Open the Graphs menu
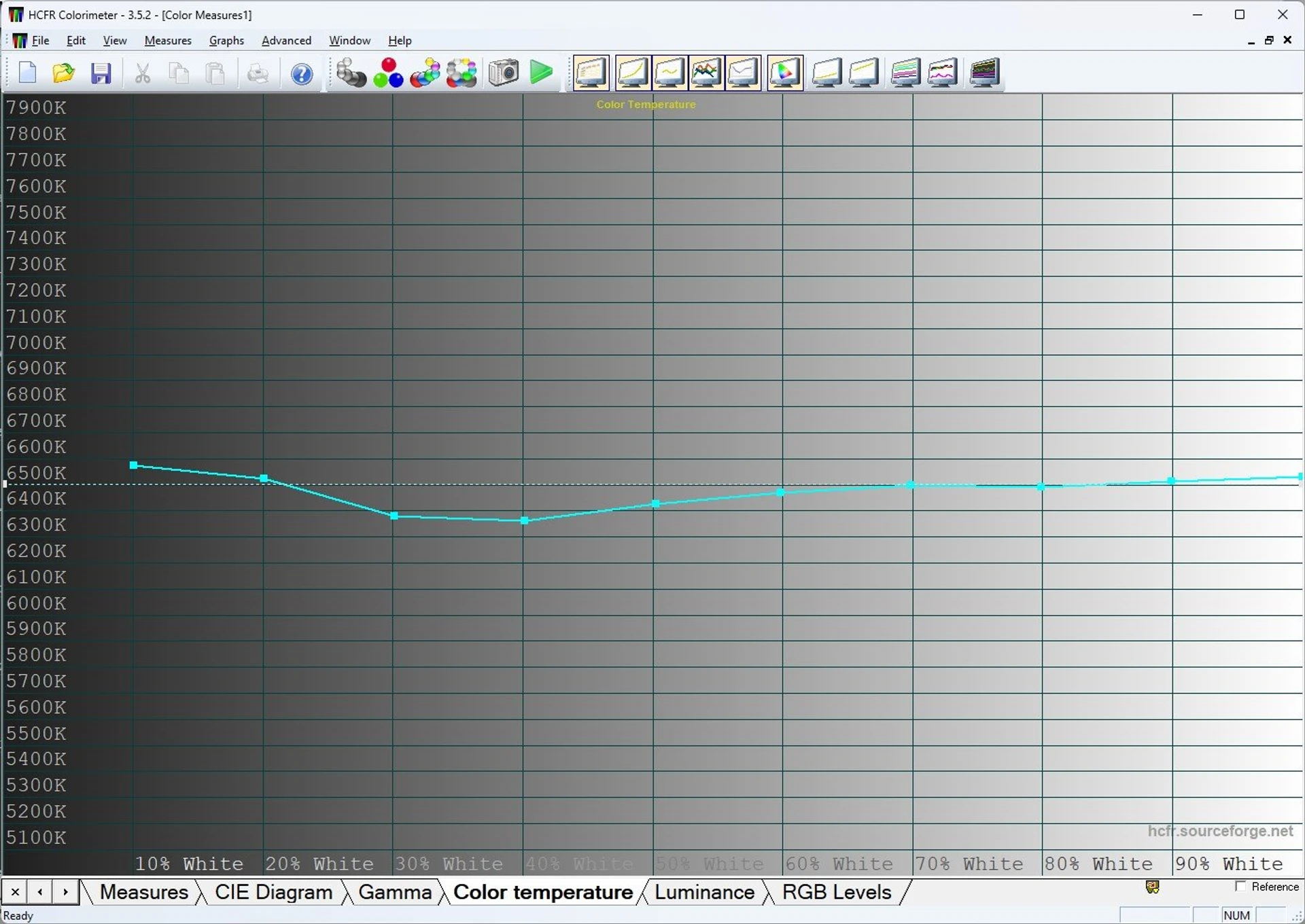 pos(226,41)
